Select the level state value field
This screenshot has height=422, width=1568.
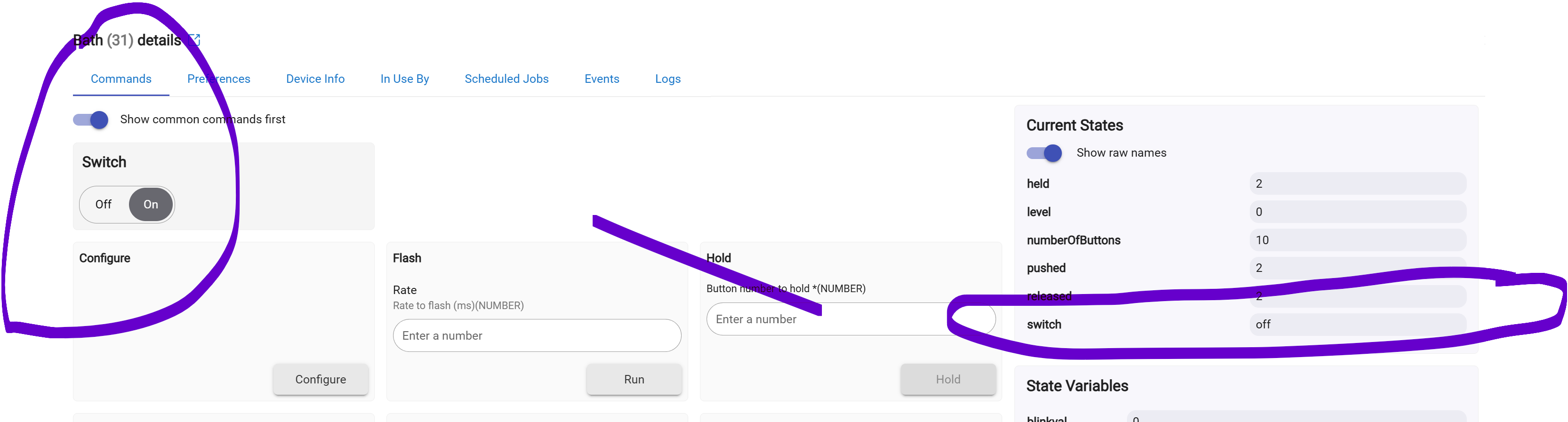[x=1358, y=212]
